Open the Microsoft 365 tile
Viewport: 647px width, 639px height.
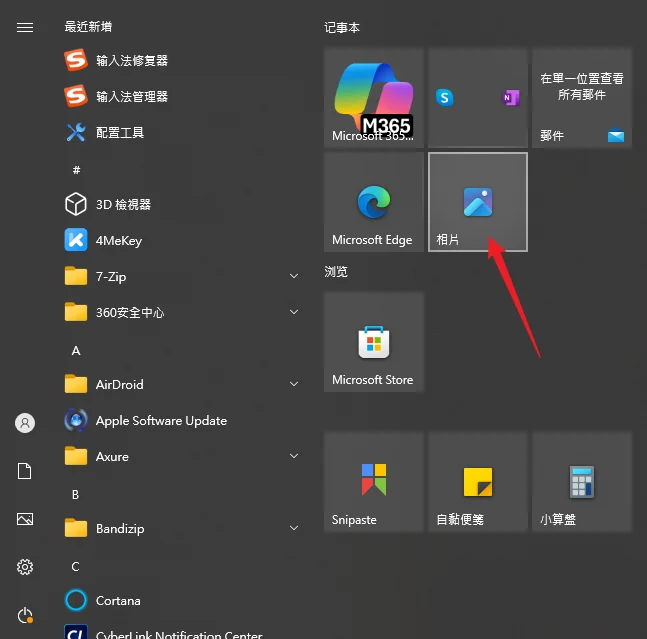click(374, 97)
